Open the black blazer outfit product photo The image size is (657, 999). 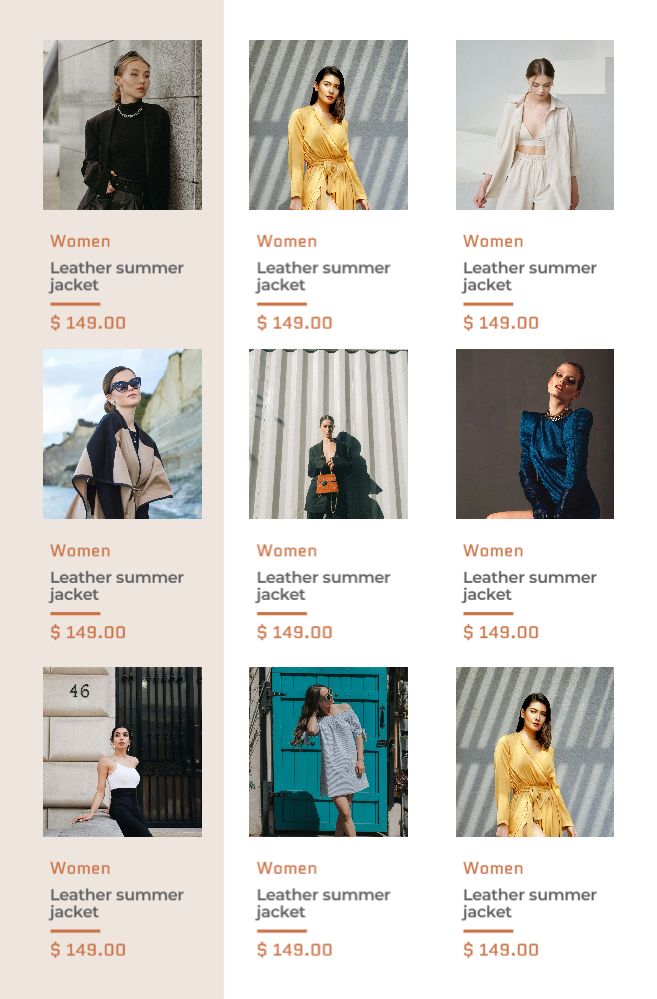pos(122,125)
